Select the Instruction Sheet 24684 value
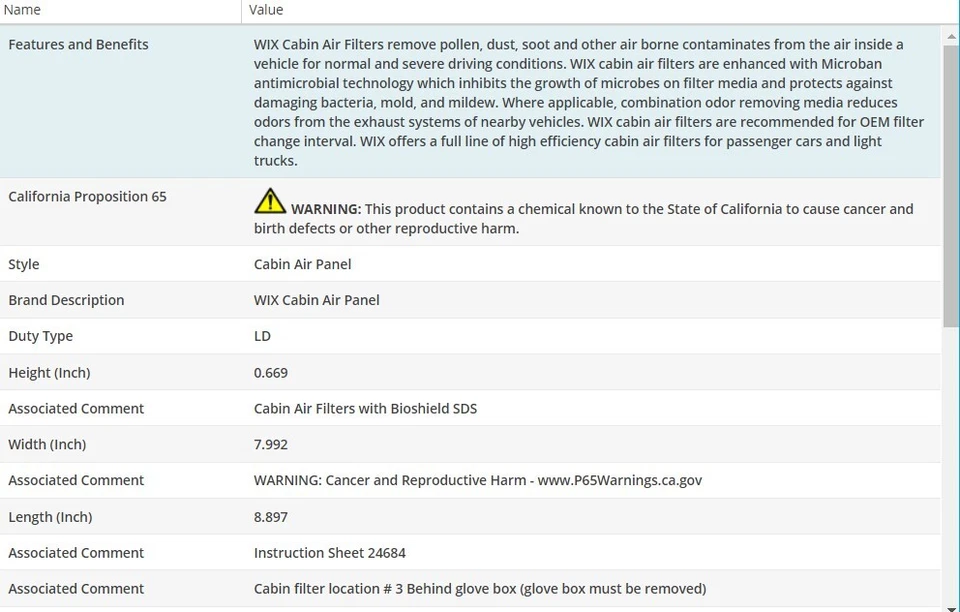The image size is (960, 612). click(x=329, y=553)
